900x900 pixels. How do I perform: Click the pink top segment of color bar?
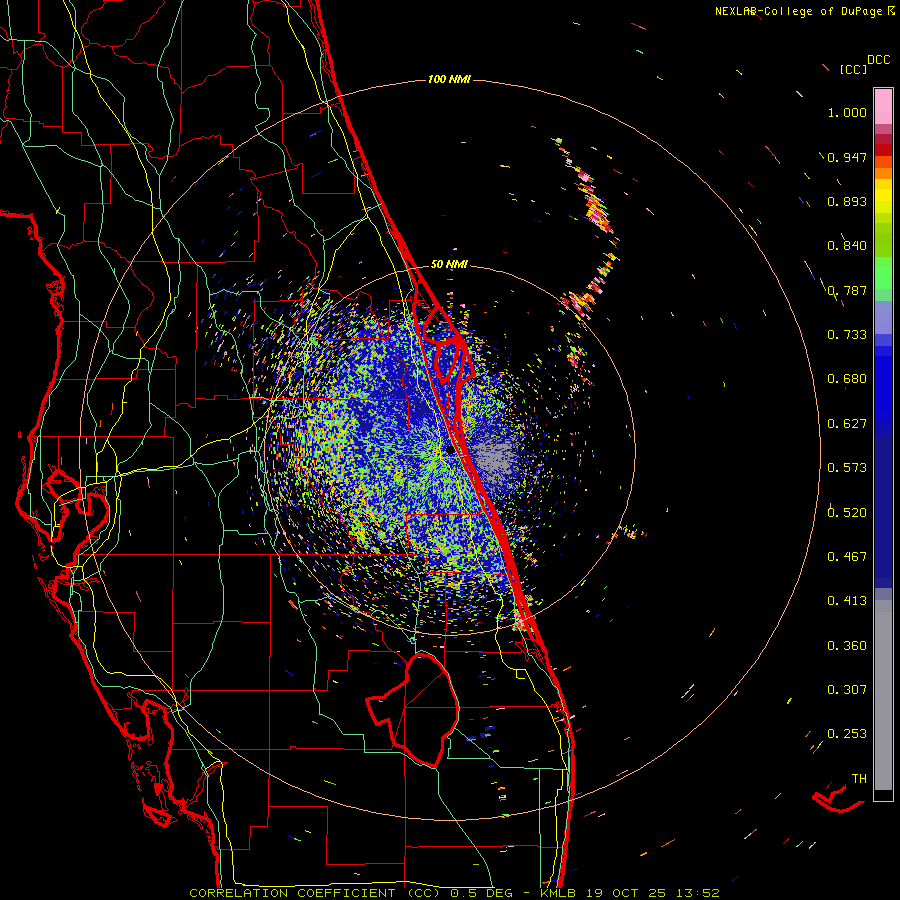[883, 107]
